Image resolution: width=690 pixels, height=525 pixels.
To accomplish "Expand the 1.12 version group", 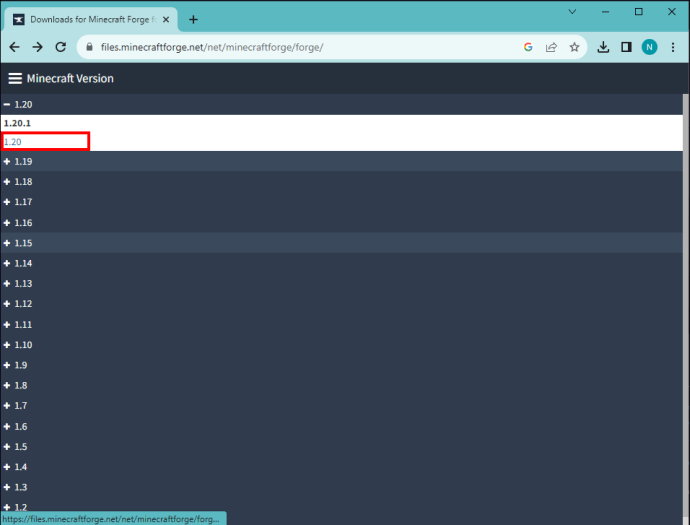I will tap(18, 304).
